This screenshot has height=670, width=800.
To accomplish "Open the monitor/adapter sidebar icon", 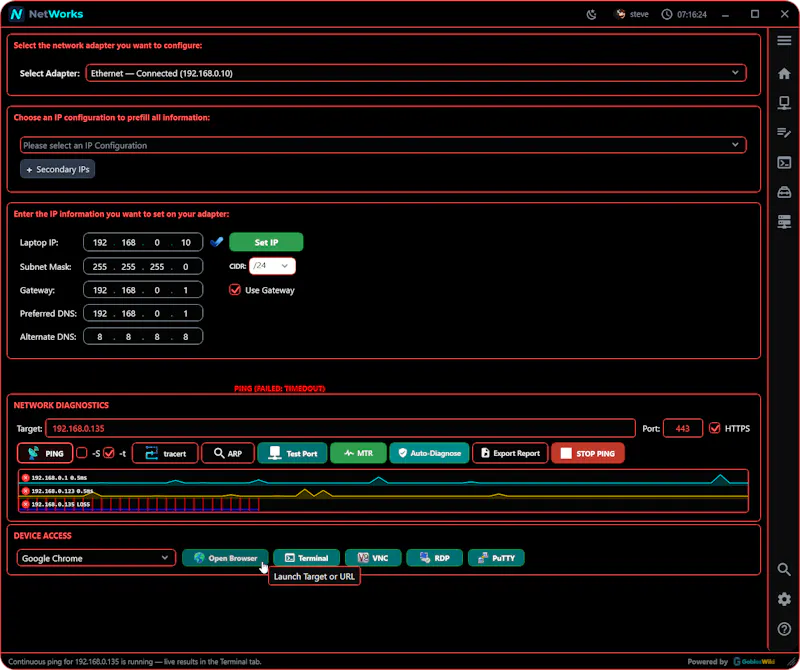I will point(784,103).
